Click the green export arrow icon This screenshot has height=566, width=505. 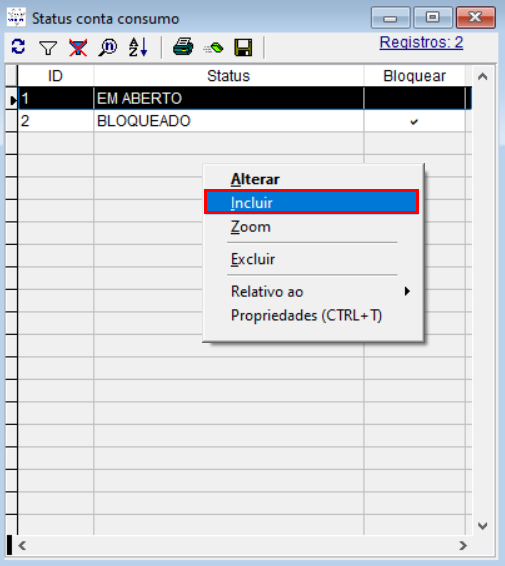(213, 48)
